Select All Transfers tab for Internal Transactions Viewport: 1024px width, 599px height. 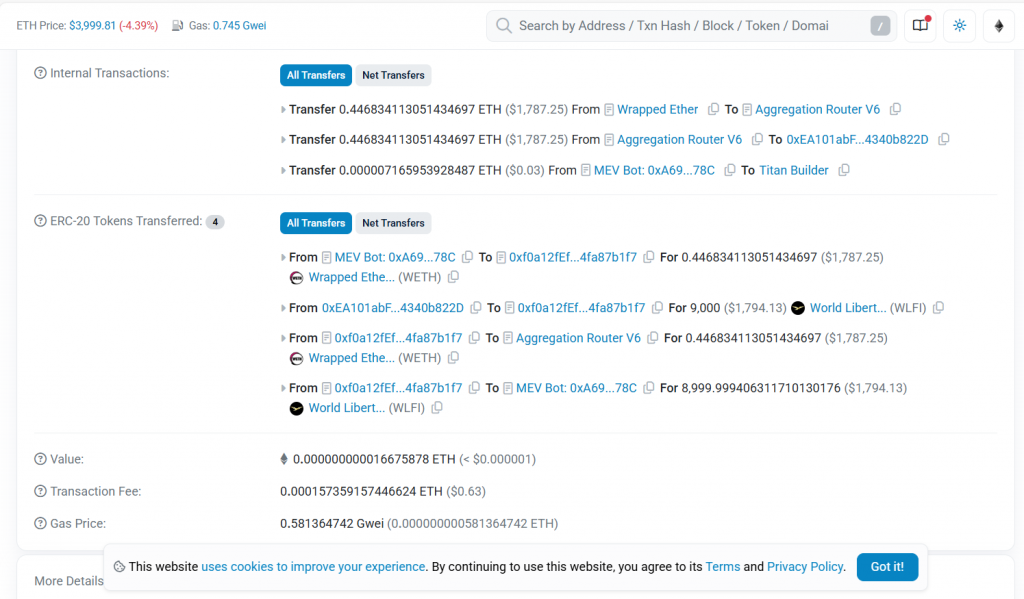[x=316, y=75]
